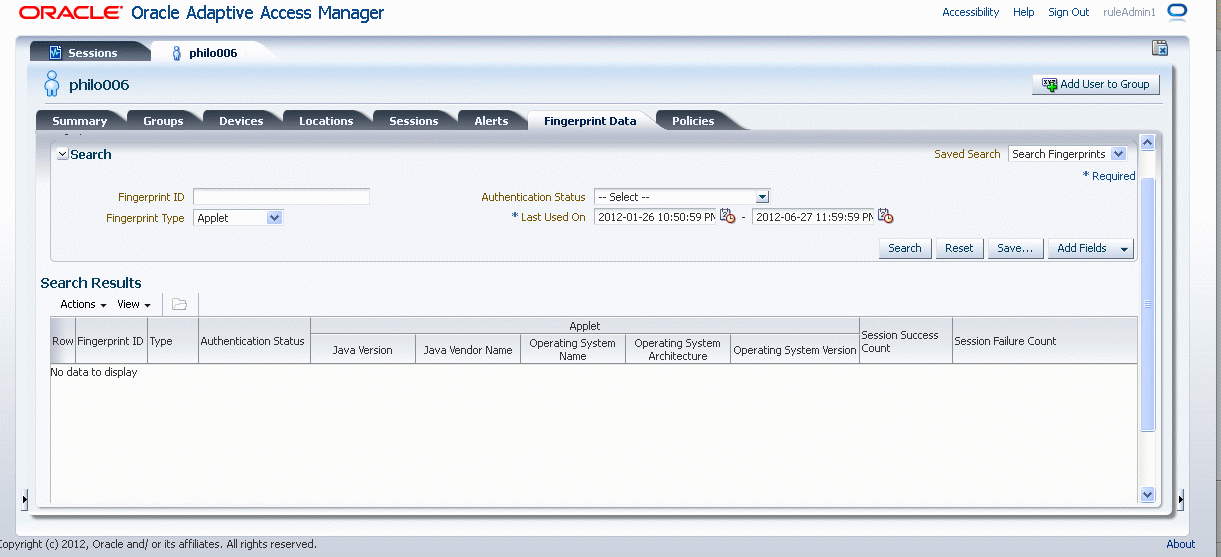1221x557 pixels.
Task: Click the Last Used On end date field
Action: 813,217
